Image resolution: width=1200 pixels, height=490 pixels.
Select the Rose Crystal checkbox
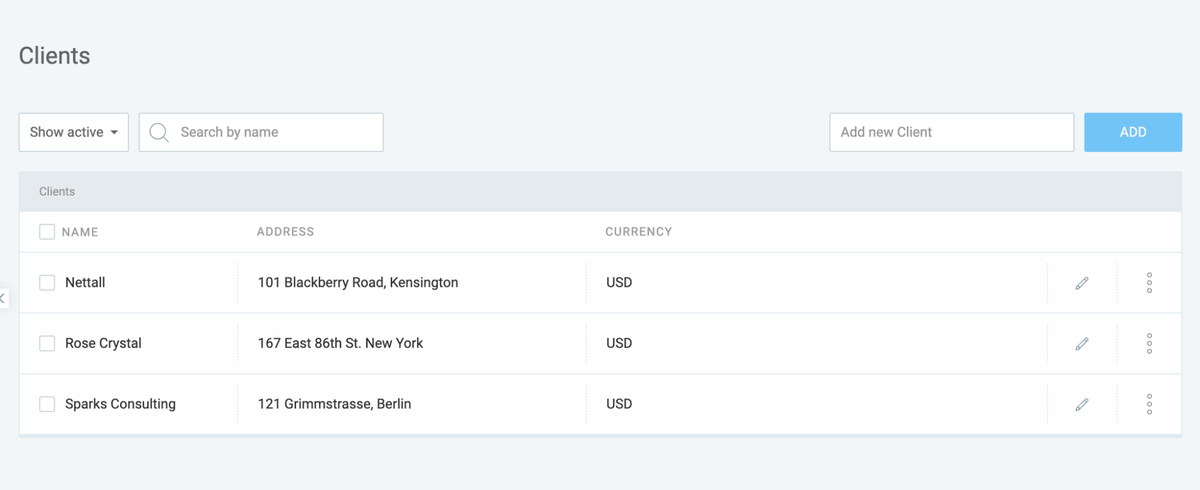47,344
